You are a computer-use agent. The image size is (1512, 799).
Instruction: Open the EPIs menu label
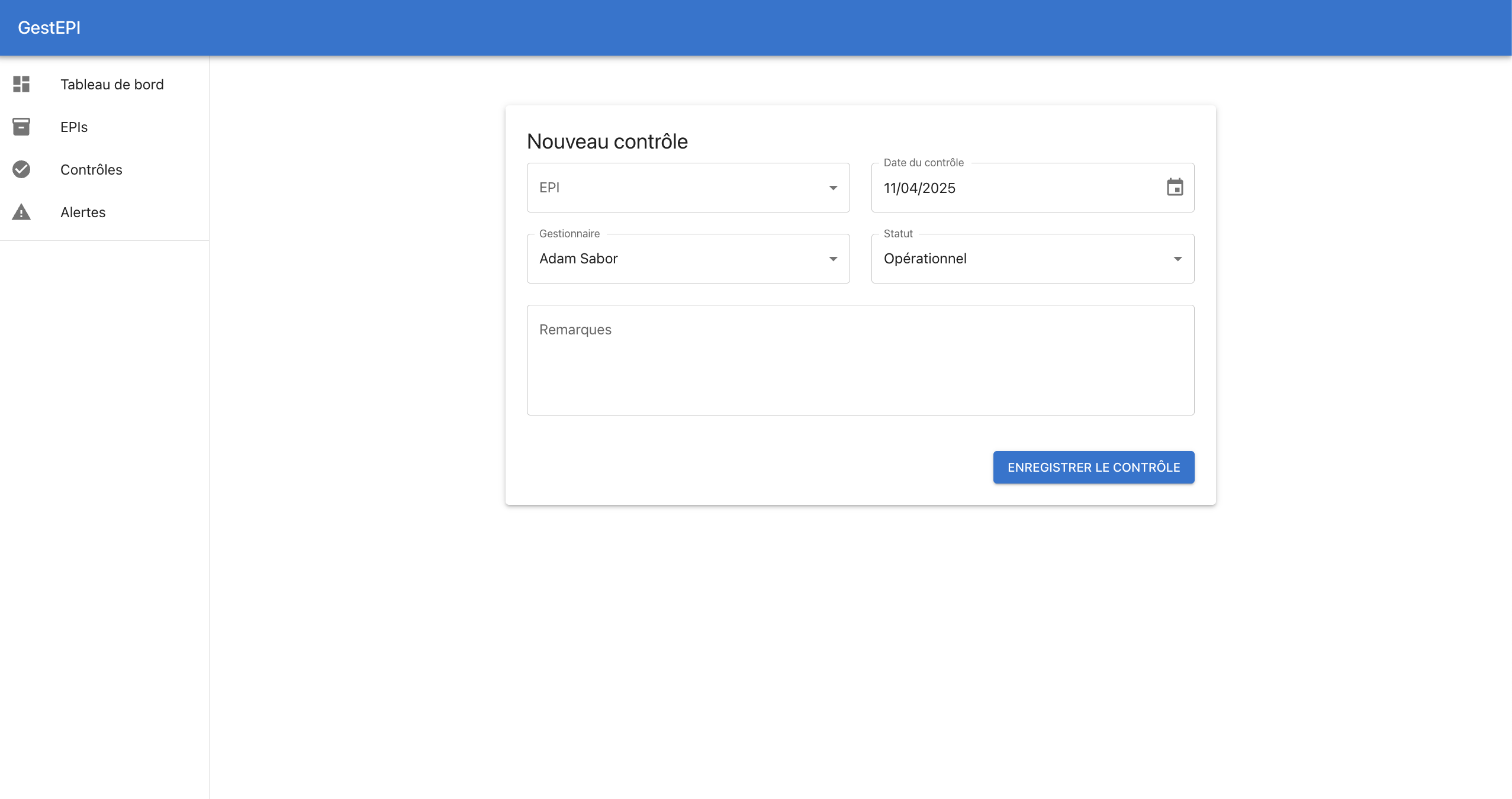point(74,127)
